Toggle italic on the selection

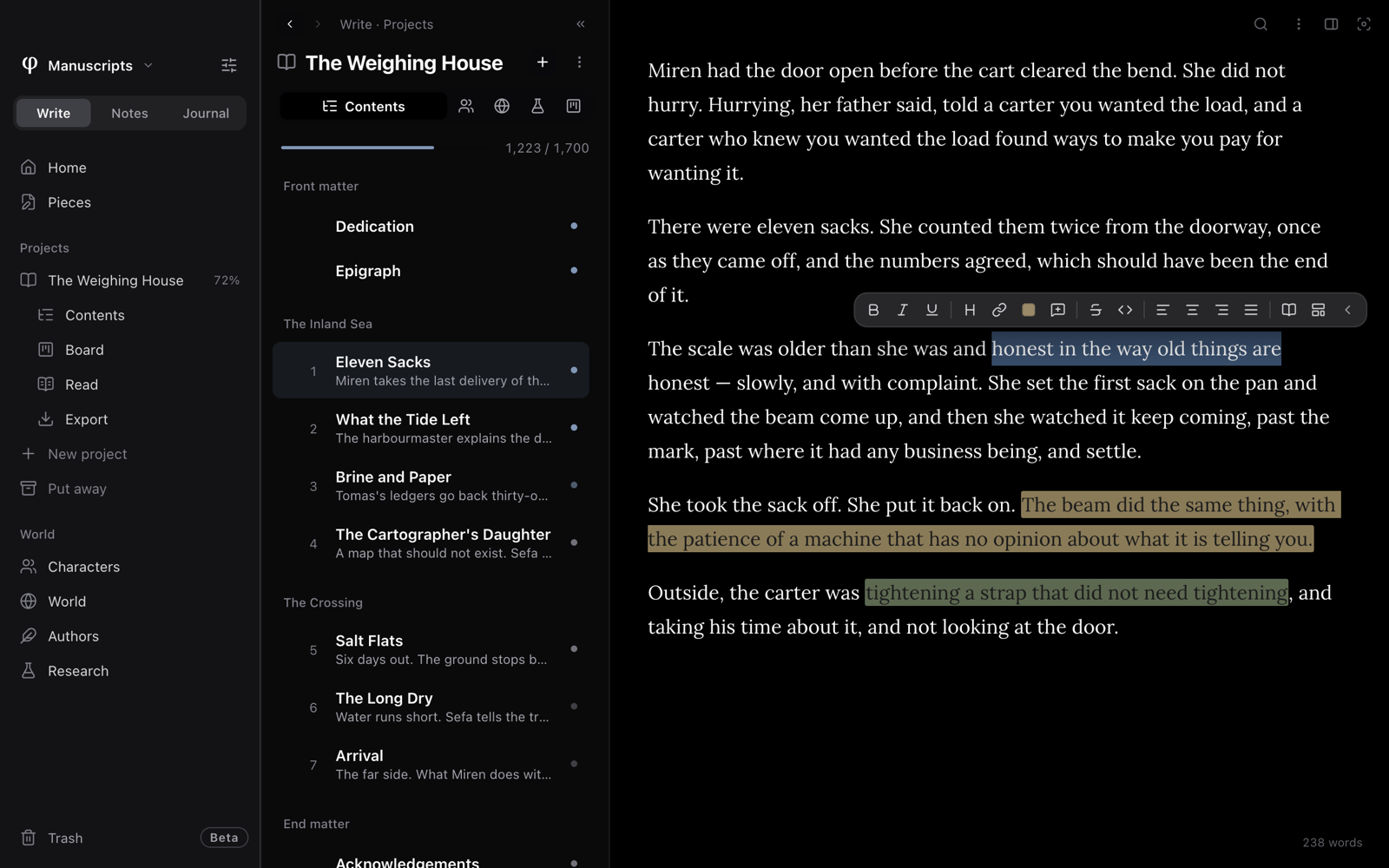[903, 310]
